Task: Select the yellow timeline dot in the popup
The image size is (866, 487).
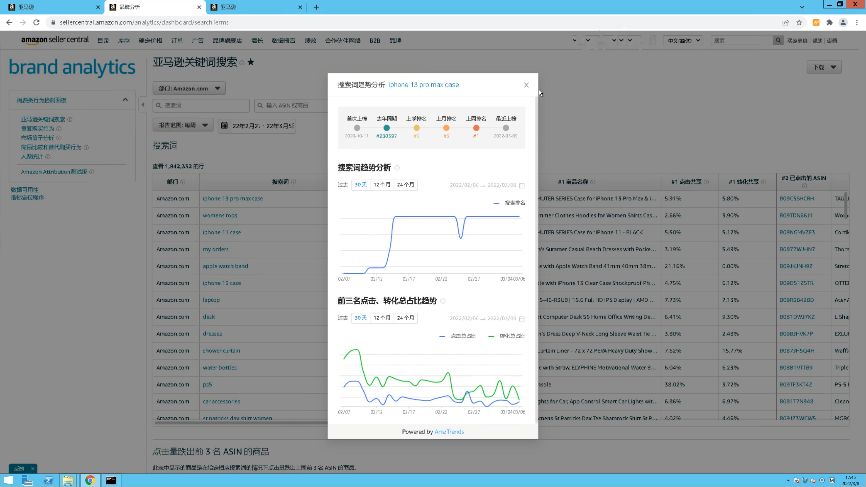Action: [x=416, y=128]
